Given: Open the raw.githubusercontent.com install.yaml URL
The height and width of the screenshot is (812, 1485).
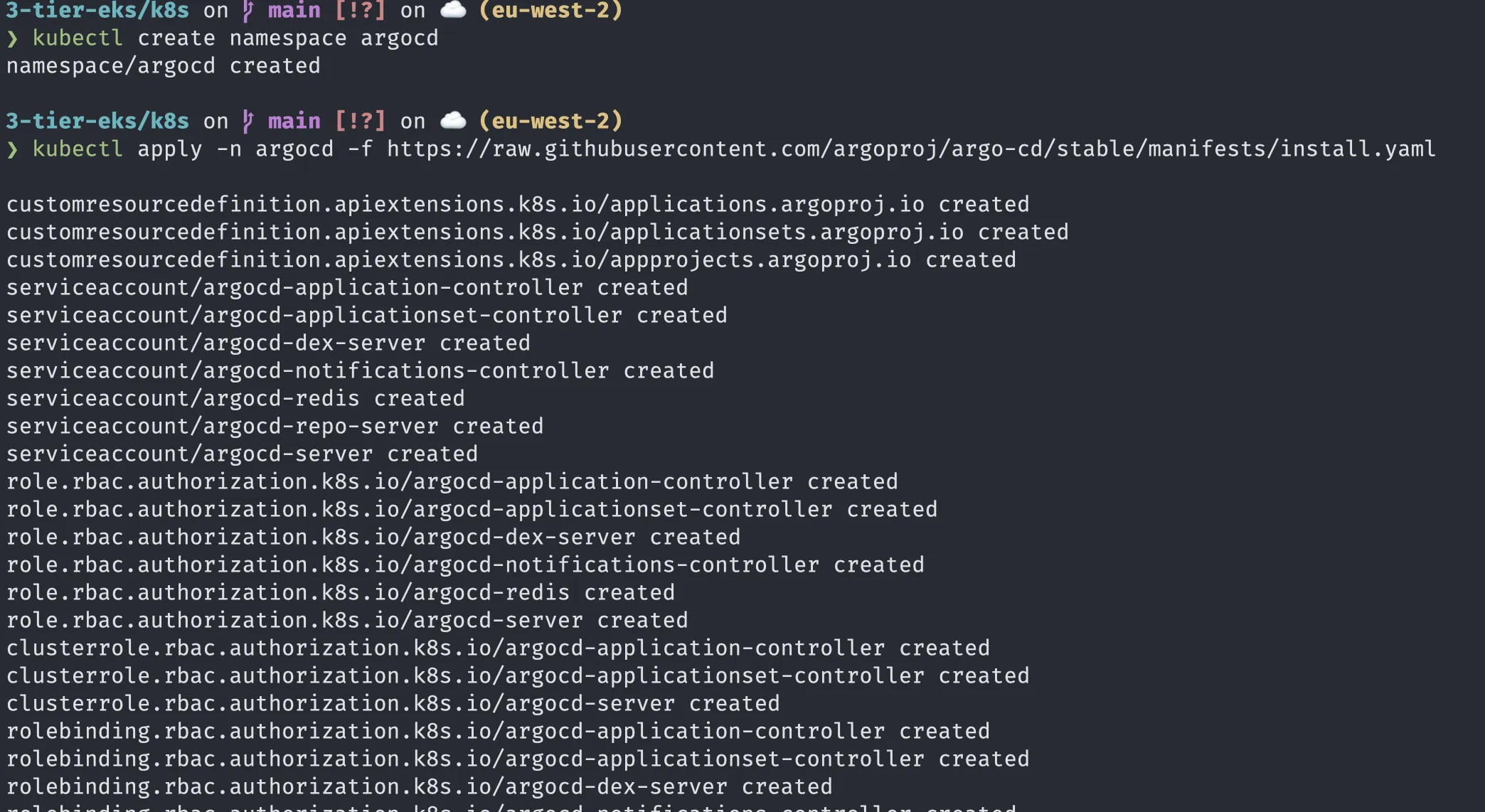Looking at the screenshot, I should [911, 149].
